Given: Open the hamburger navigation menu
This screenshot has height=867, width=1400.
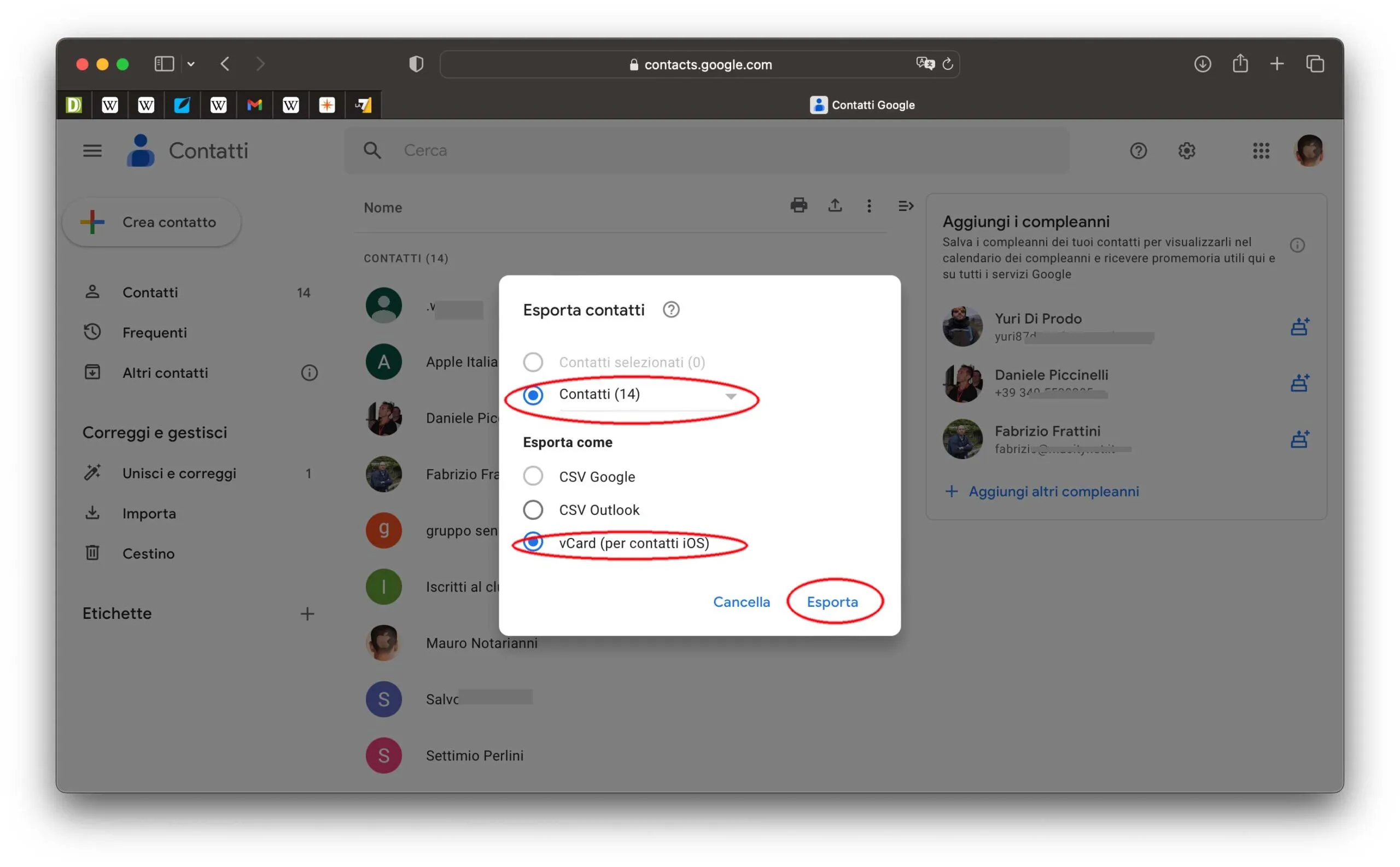Looking at the screenshot, I should click(91, 150).
